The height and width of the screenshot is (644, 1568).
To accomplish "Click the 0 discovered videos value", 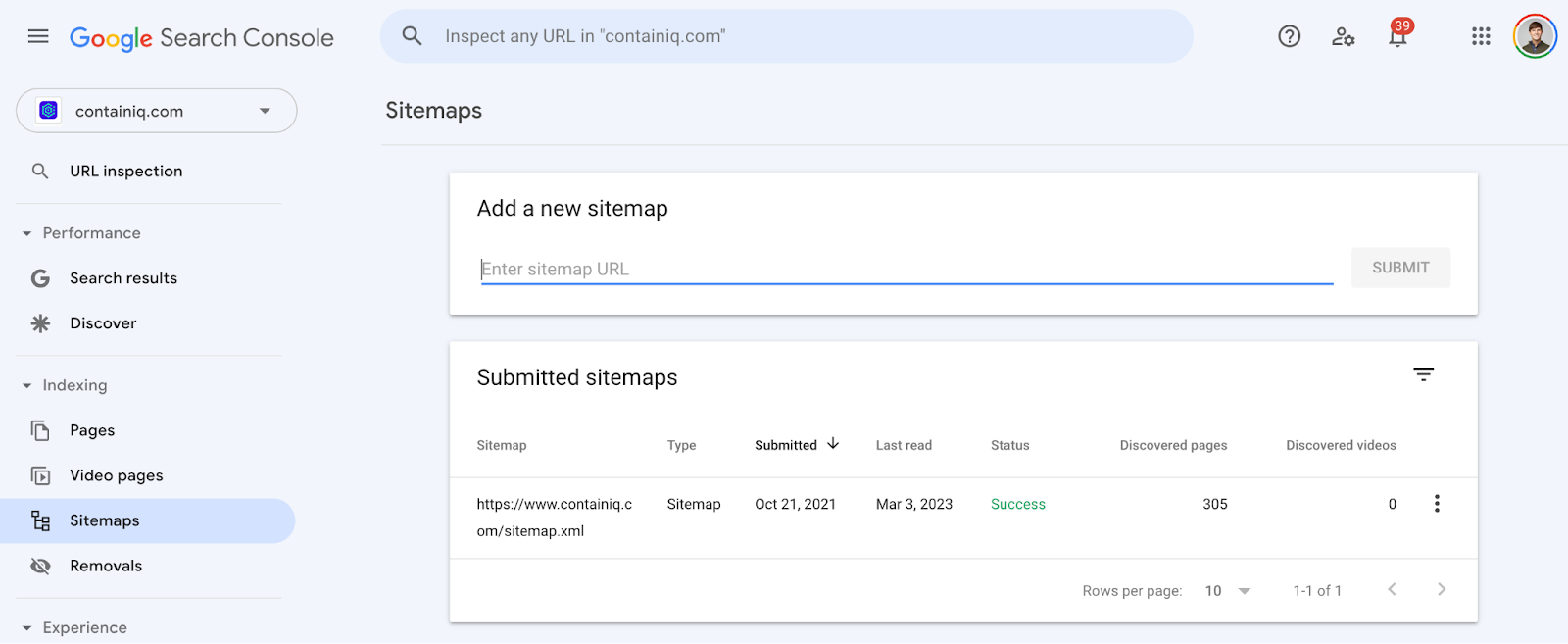I will pyautogui.click(x=1393, y=504).
